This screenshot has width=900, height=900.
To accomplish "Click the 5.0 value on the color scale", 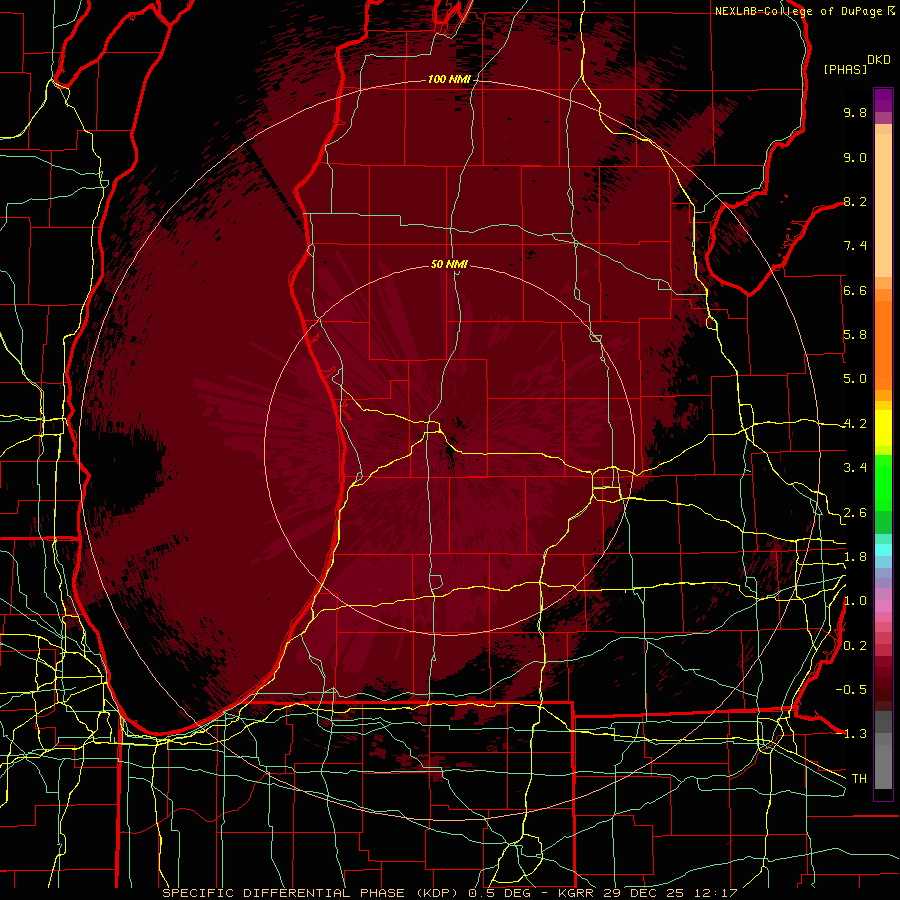I will click(855, 379).
